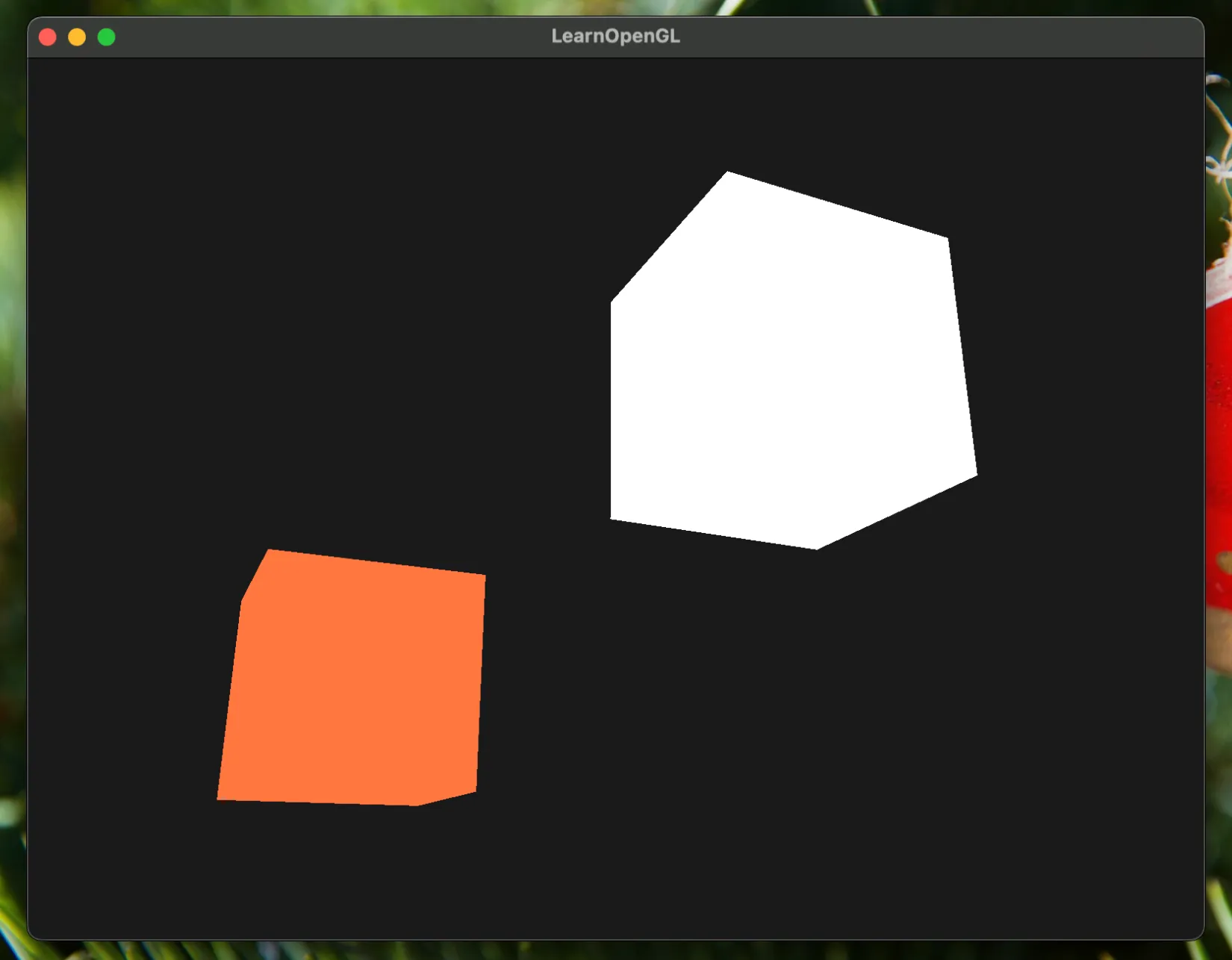Click the orange cube's bottom-right vertex
Viewport: 1232px width, 960px height.
pos(475,791)
